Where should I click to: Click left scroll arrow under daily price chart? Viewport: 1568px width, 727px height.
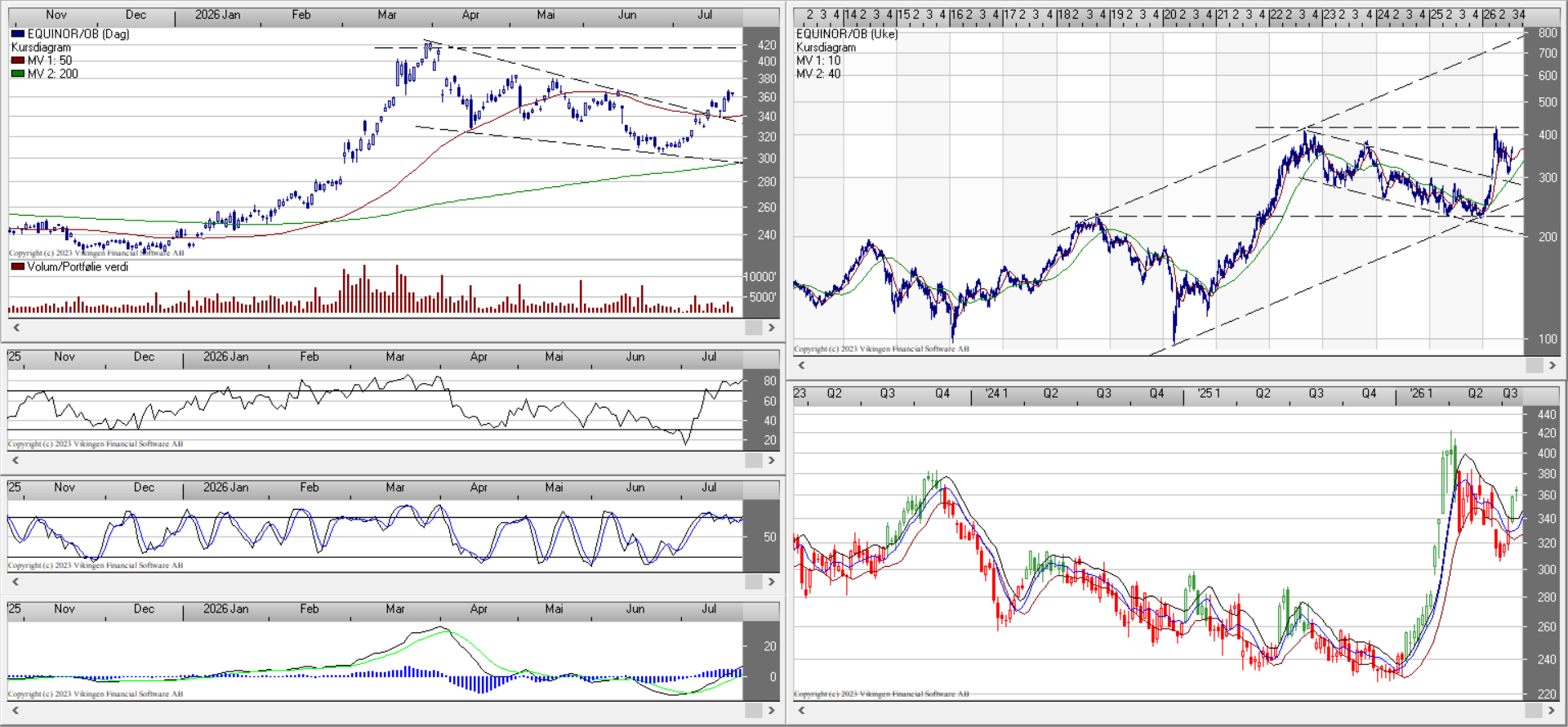click(x=16, y=328)
